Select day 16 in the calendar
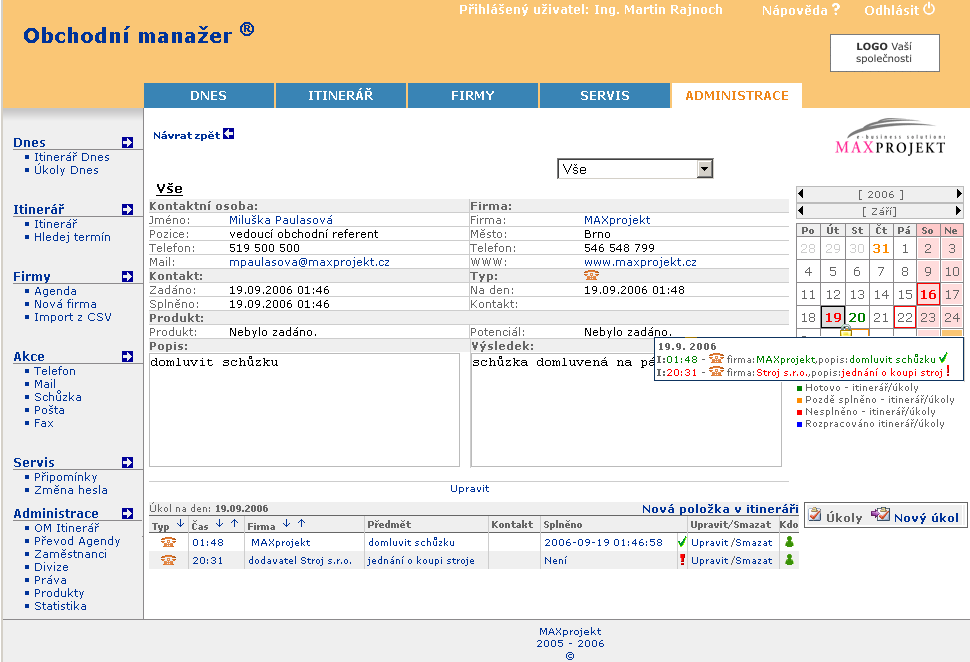Screen dimensions: 970x662 (x=928, y=294)
